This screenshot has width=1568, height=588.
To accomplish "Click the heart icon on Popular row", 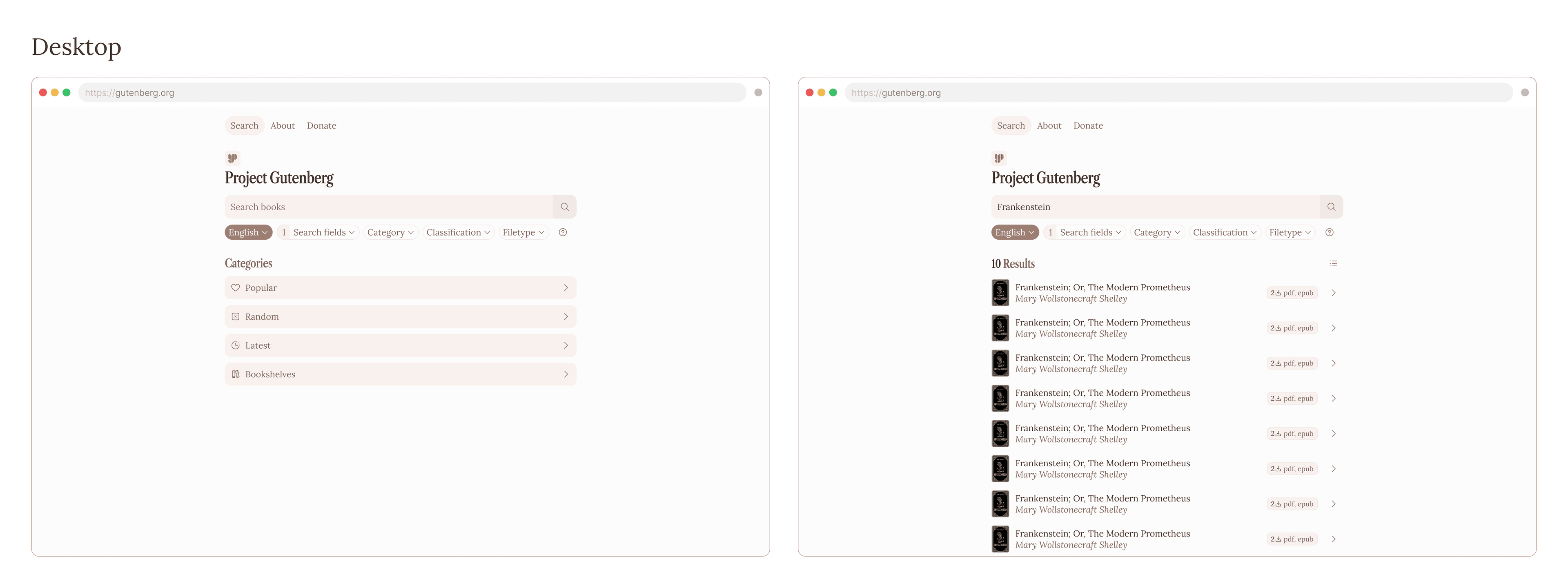I will pos(236,288).
